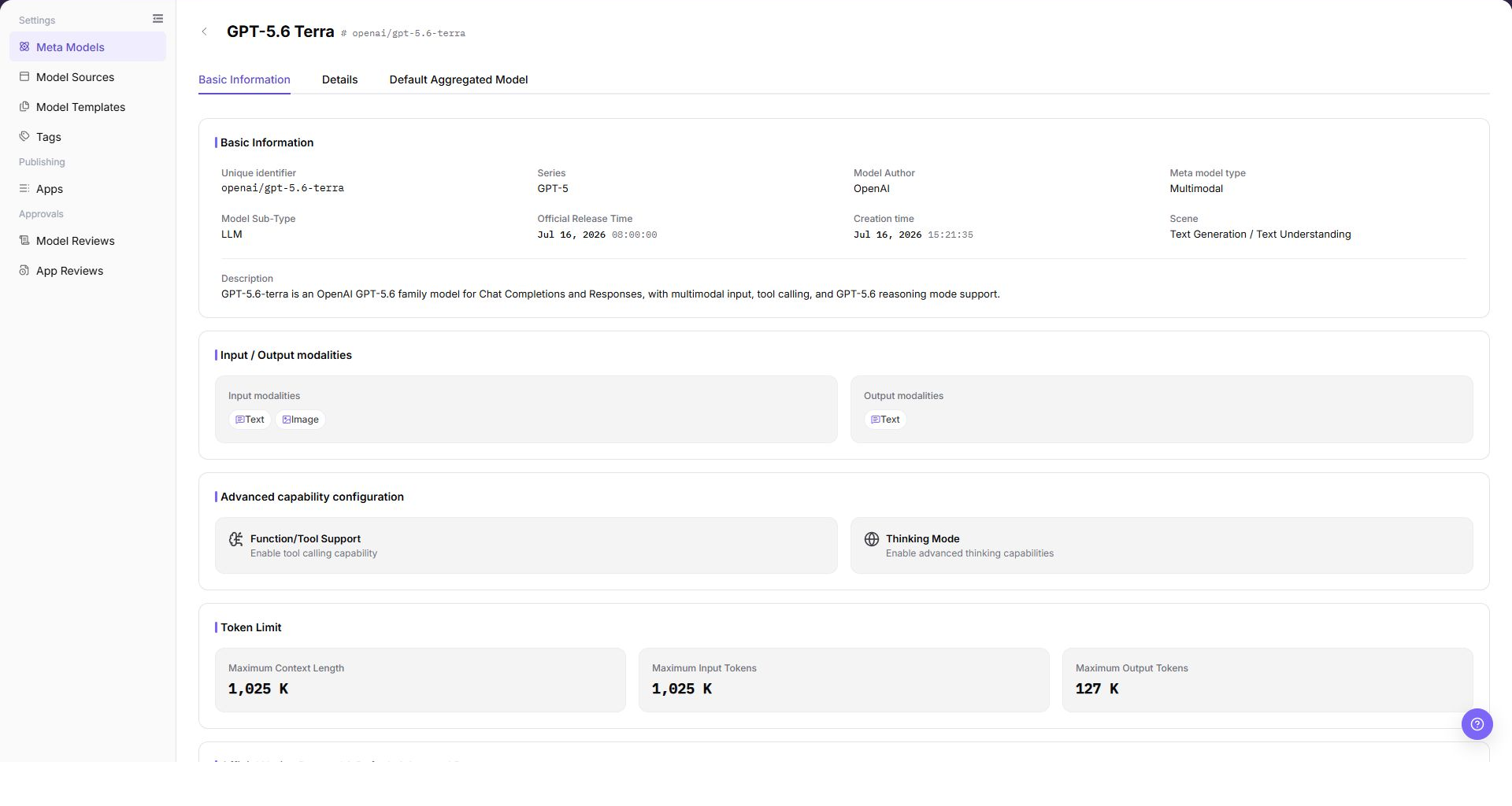This screenshot has height=806, width=1512.
Task: Open the Tags page
Action: tap(87, 137)
